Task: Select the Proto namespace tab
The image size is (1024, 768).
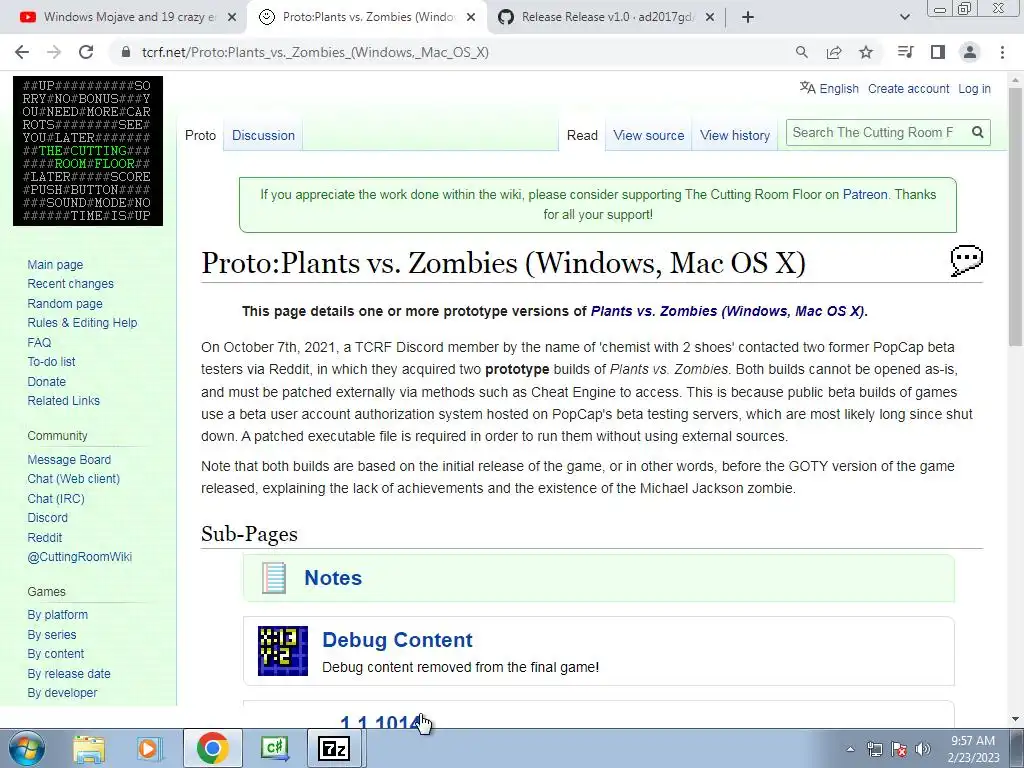Action: click(x=200, y=135)
